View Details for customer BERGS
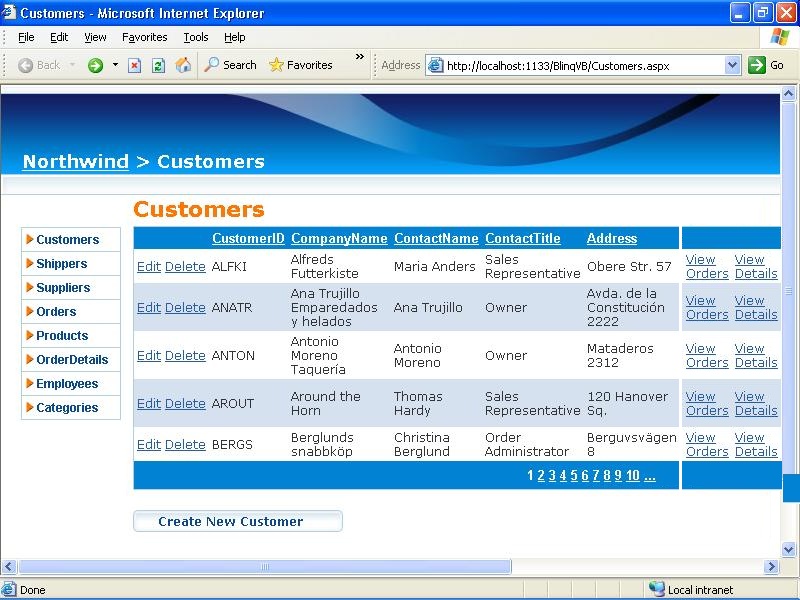This screenshot has width=800, height=600. [756, 444]
